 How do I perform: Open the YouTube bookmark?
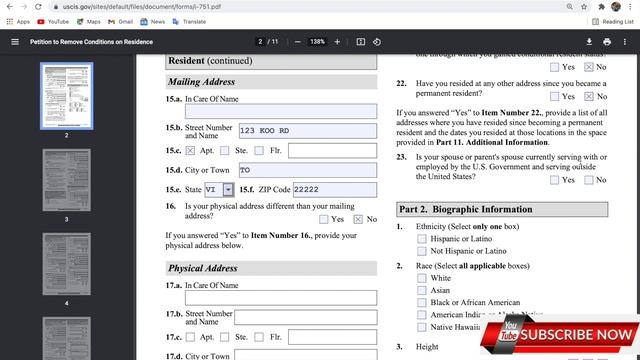point(53,22)
